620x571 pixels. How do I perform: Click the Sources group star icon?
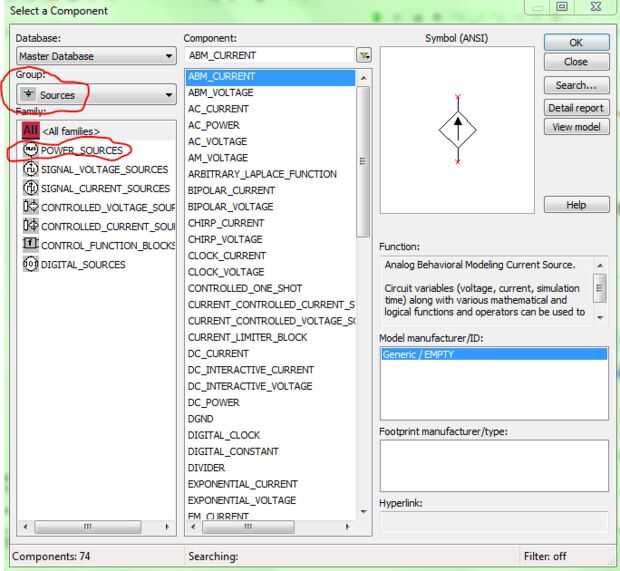point(28,95)
